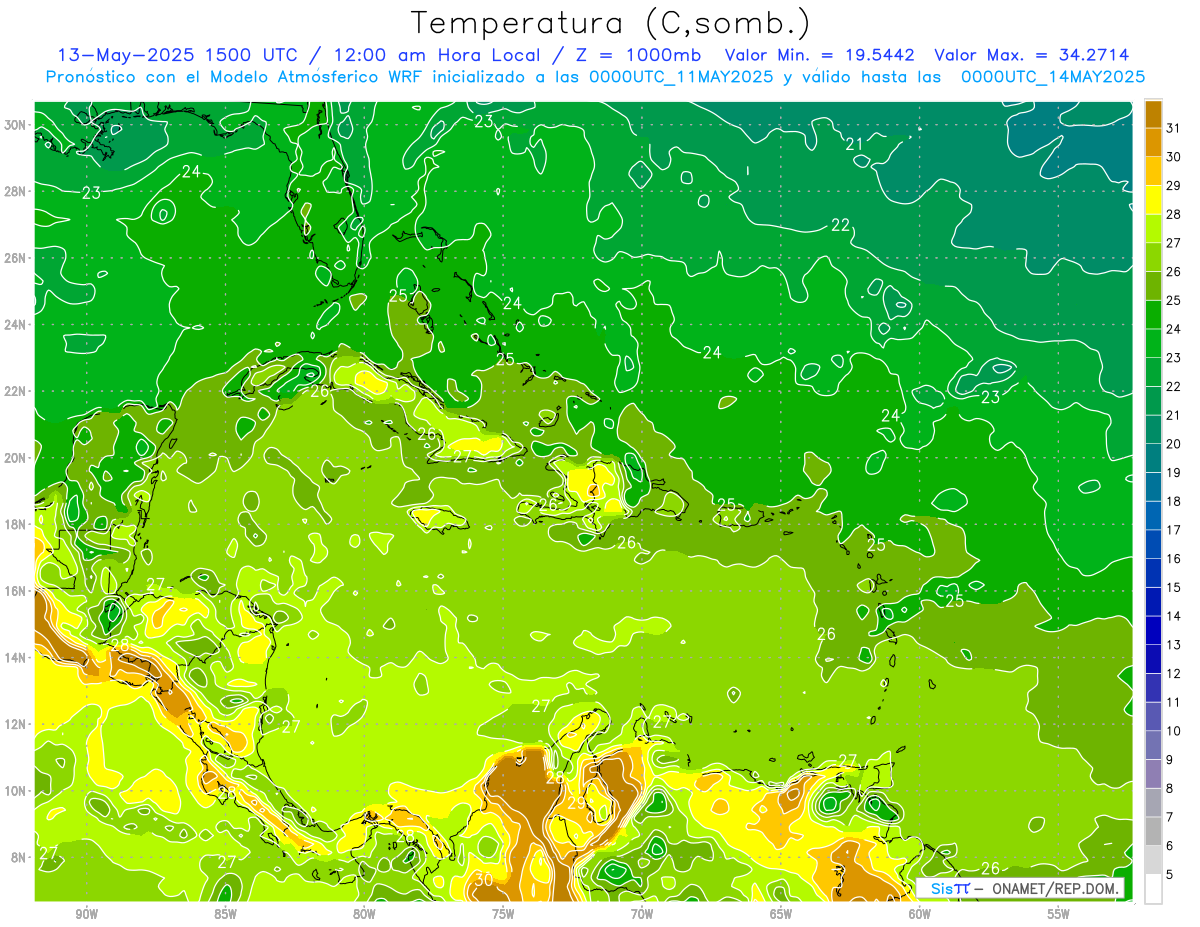The image size is (1200, 927).
Task: Click the 16N latitude axis label
Action: tap(16, 591)
